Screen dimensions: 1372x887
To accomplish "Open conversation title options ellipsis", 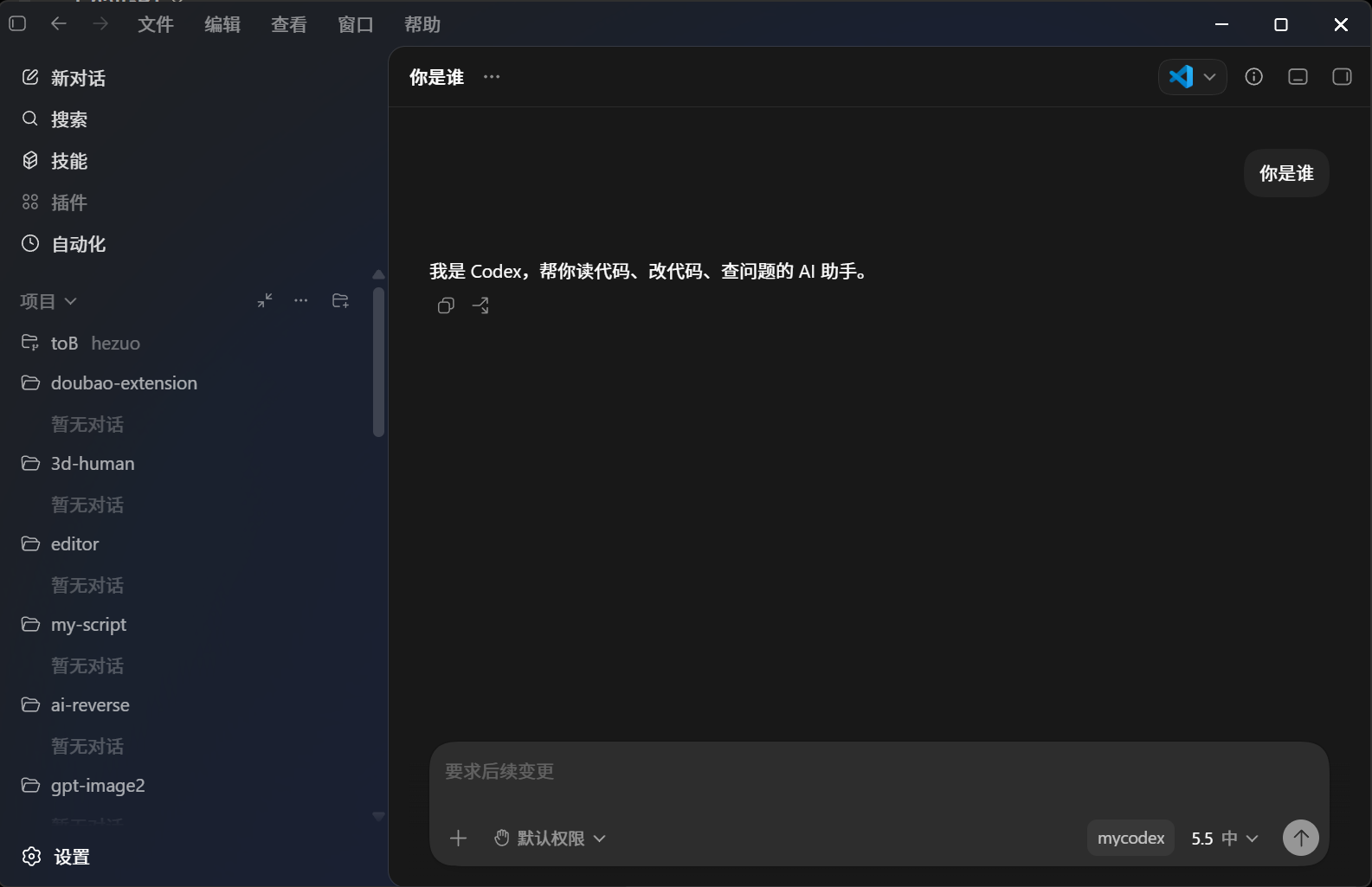I will click(x=492, y=77).
